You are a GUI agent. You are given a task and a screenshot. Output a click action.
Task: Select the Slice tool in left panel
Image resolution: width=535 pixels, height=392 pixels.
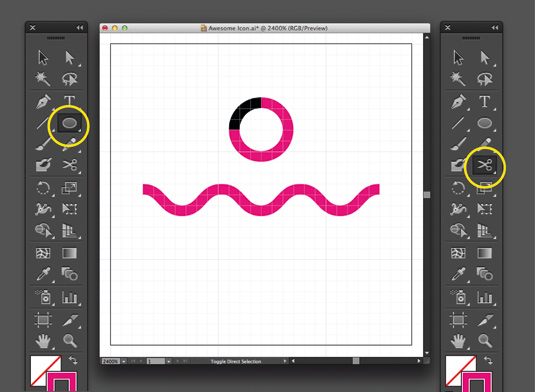click(x=70, y=320)
